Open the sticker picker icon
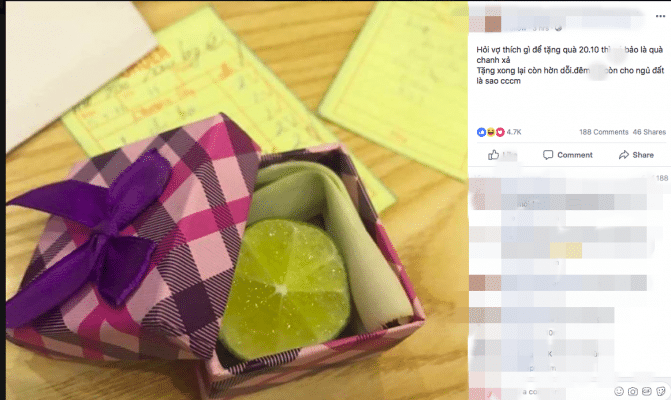This screenshot has height=400, width=671. click(x=661, y=391)
